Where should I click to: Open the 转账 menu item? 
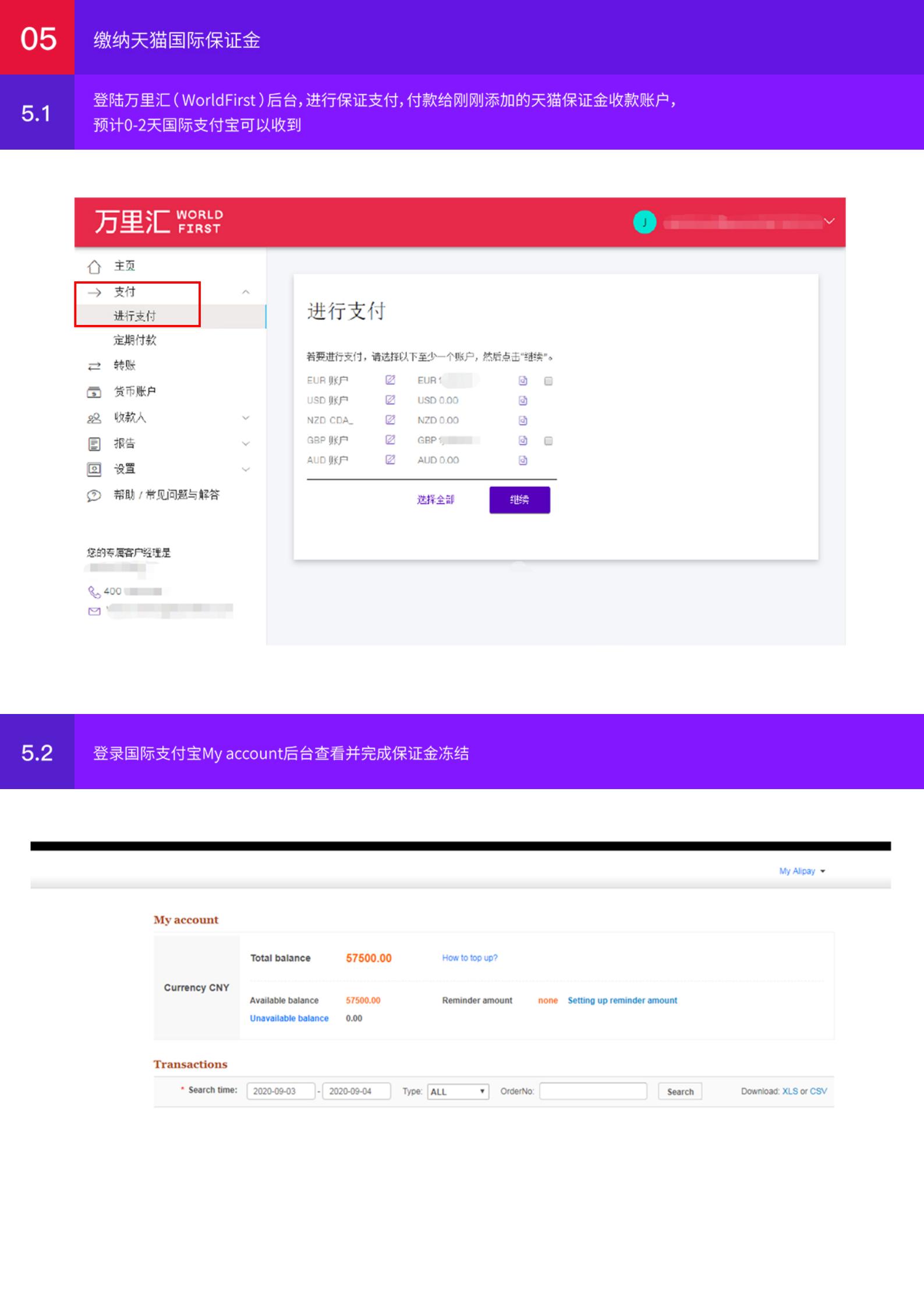(x=125, y=366)
